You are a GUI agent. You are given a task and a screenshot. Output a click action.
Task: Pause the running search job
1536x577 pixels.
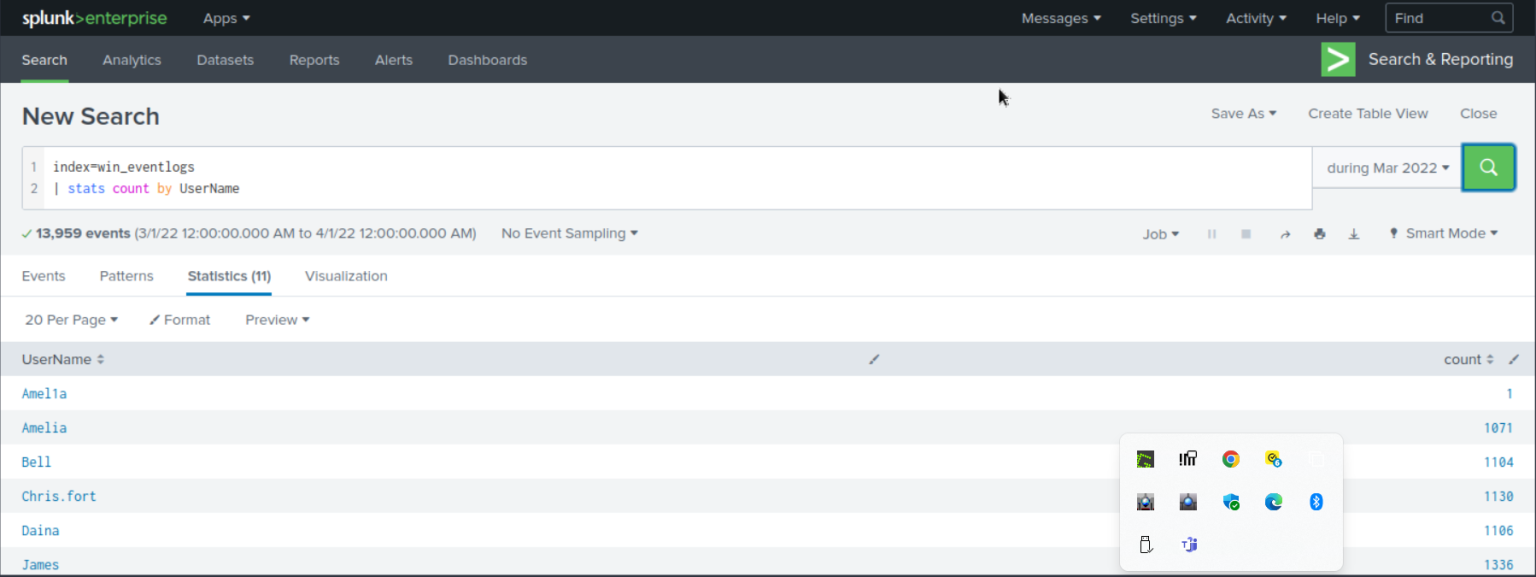[1211, 233]
